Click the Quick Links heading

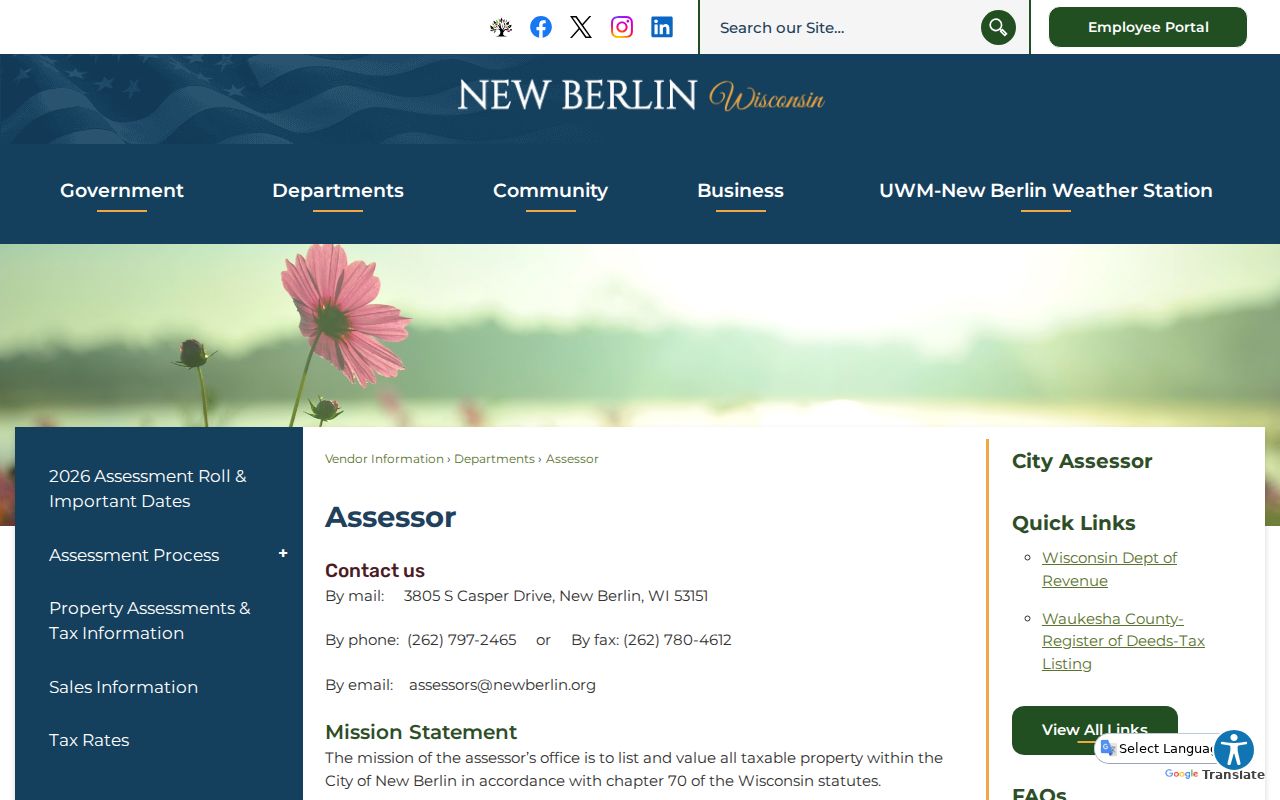[1074, 523]
